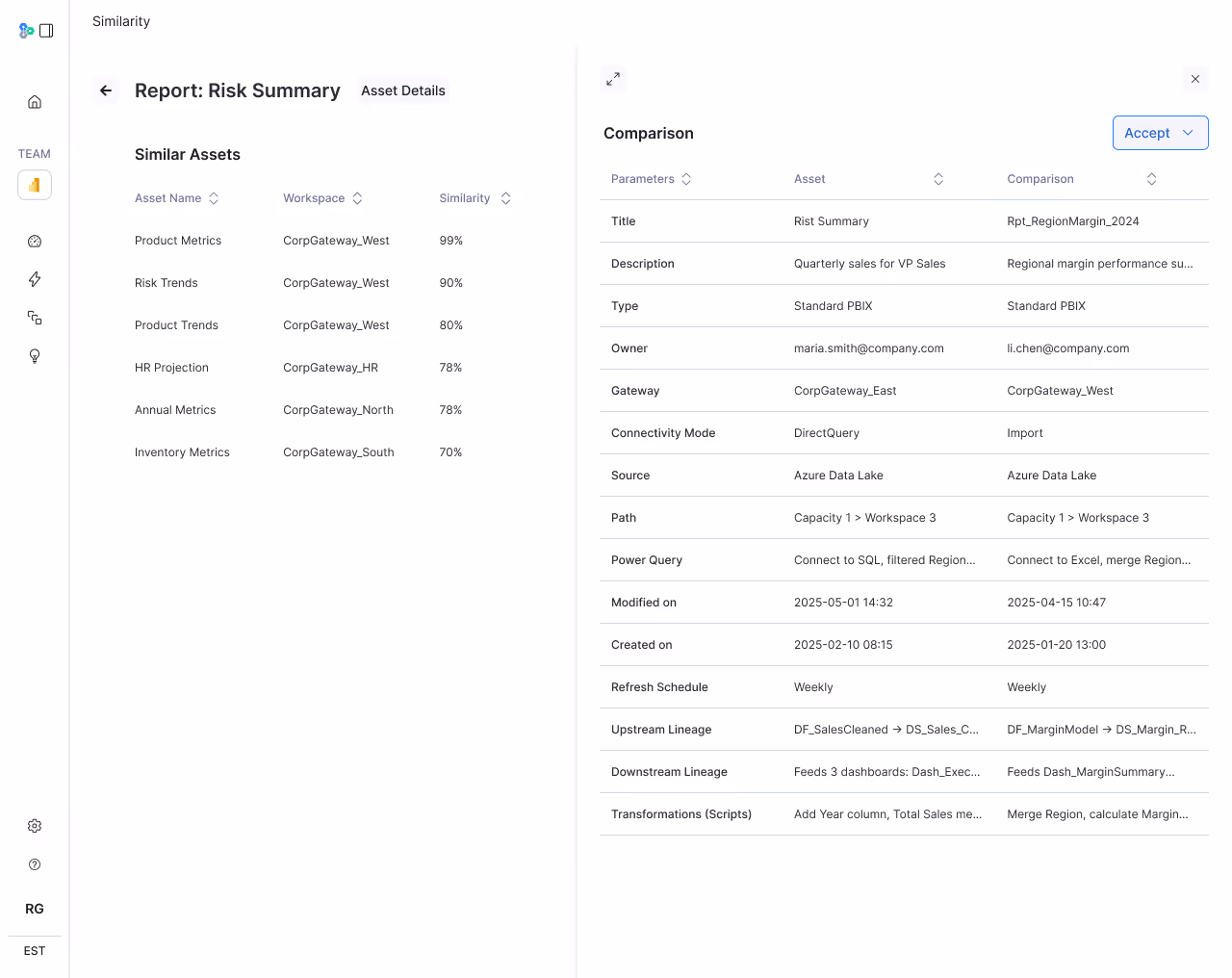This screenshot has height=978, width=1232.
Task: Click the Transformations (Scripts) parameter
Action: [681, 814]
